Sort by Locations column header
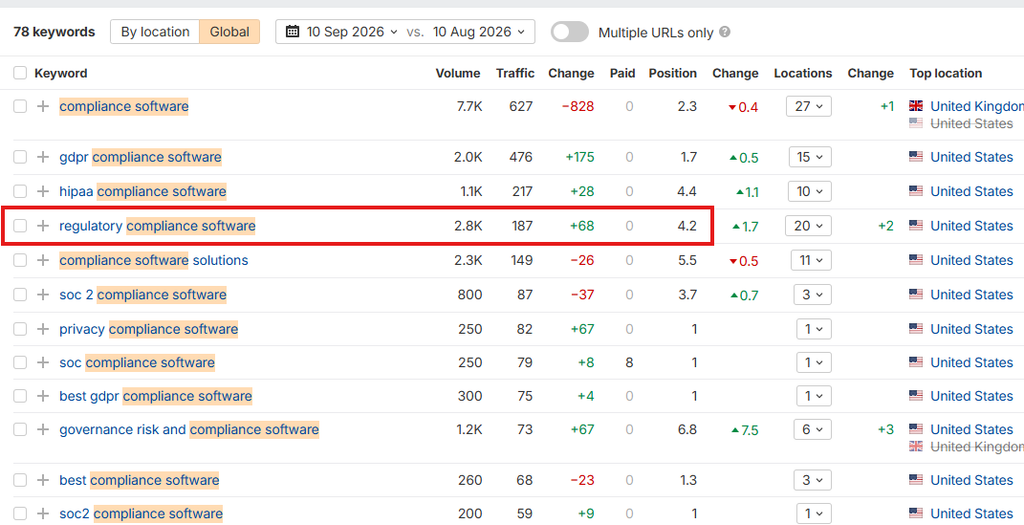Viewport: 1024px width, 525px height. click(803, 73)
